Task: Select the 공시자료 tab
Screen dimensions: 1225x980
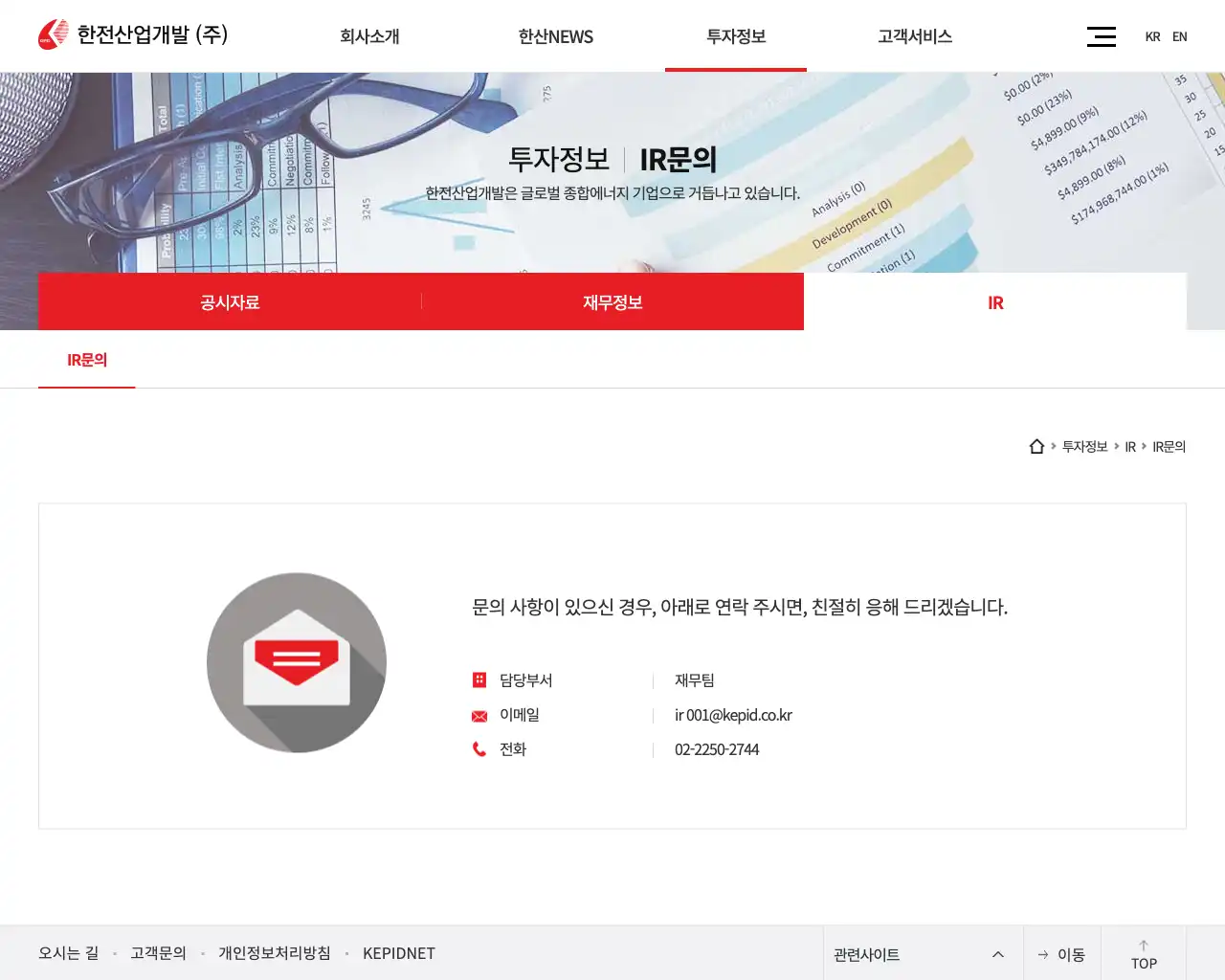Action: [230, 302]
